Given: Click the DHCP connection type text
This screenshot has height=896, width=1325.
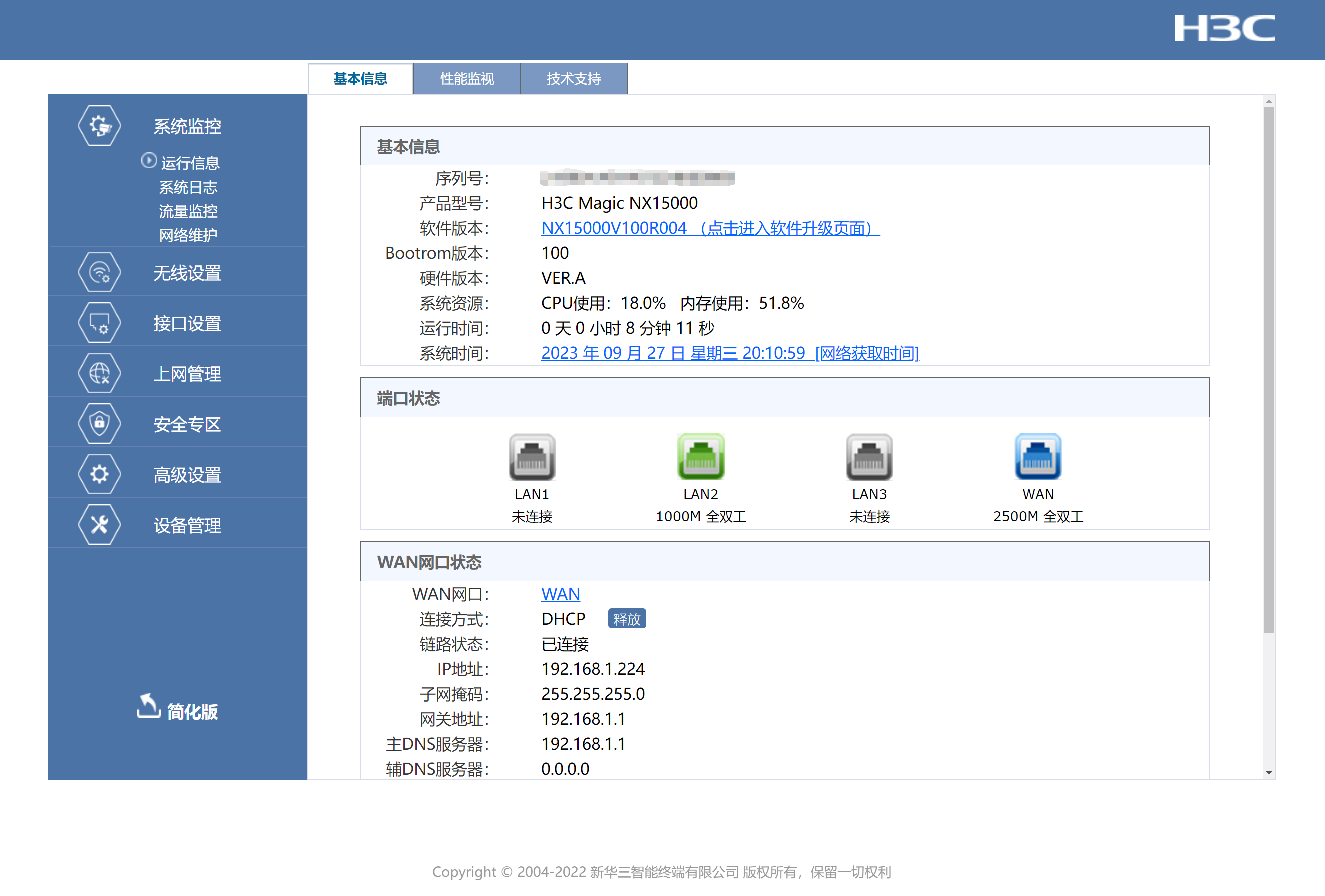Looking at the screenshot, I should (x=563, y=619).
